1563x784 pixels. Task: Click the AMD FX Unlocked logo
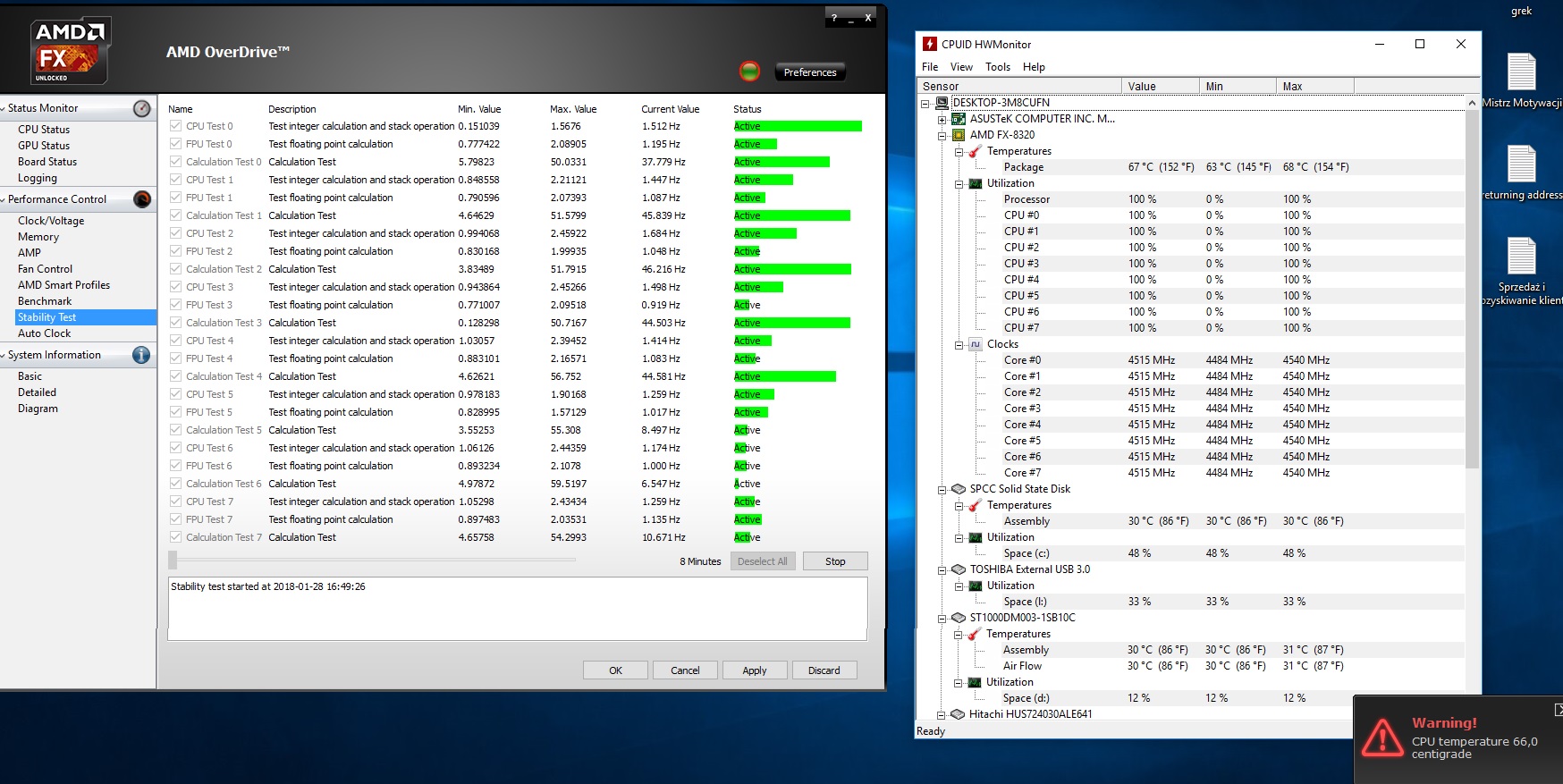click(x=71, y=51)
